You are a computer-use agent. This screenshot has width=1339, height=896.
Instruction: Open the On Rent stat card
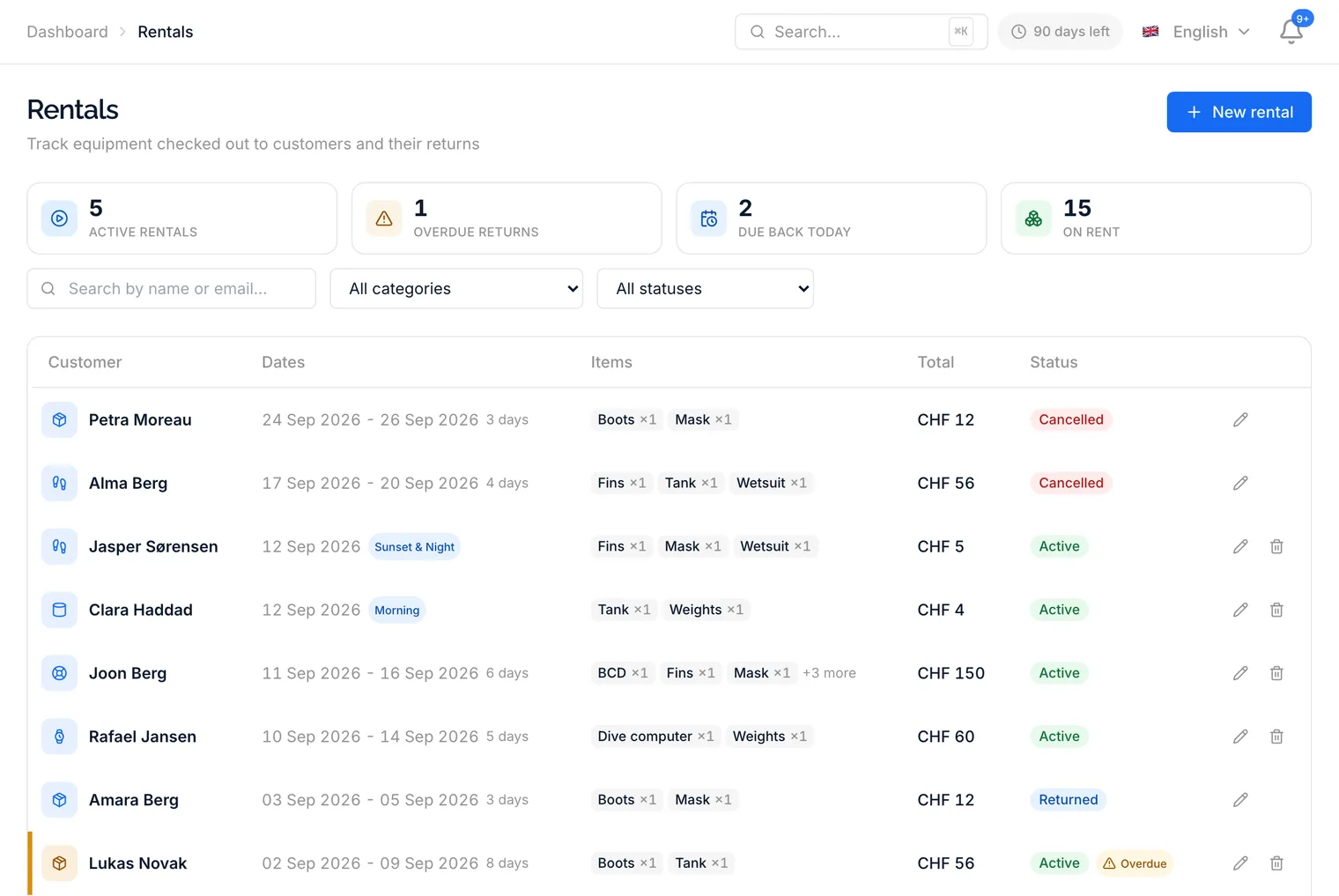(1156, 218)
